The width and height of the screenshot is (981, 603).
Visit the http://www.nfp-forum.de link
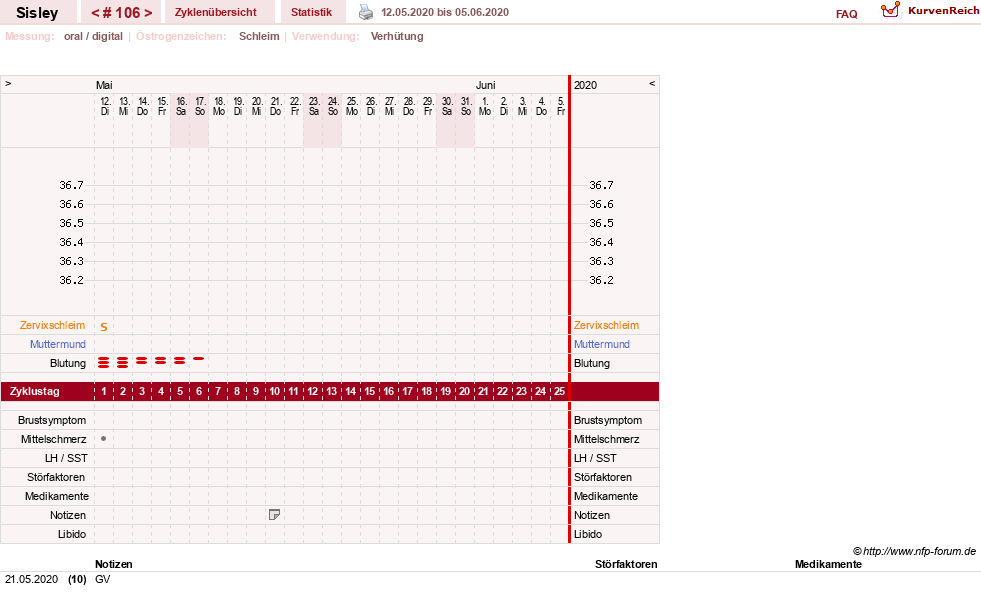(919, 551)
